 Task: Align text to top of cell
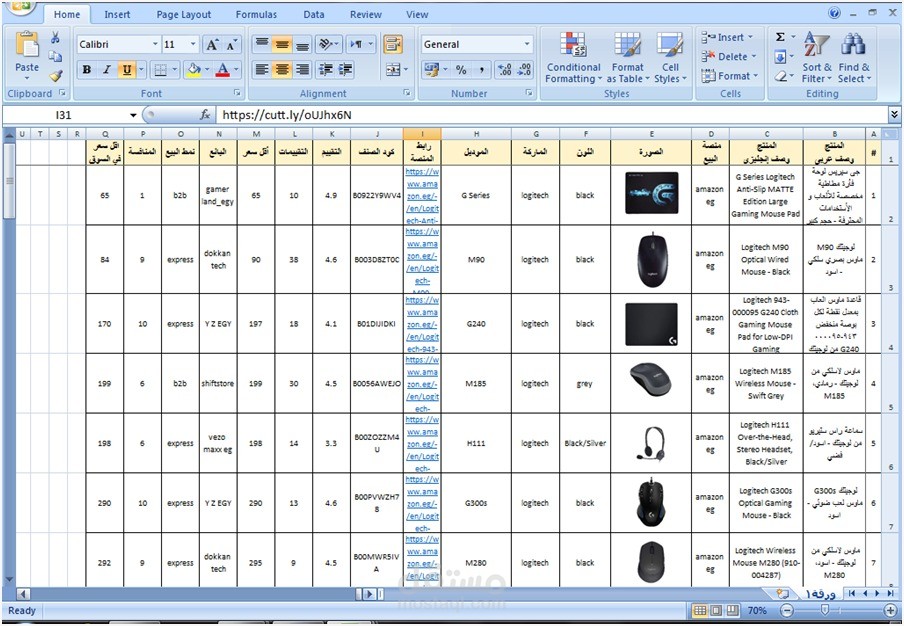pos(262,44)
